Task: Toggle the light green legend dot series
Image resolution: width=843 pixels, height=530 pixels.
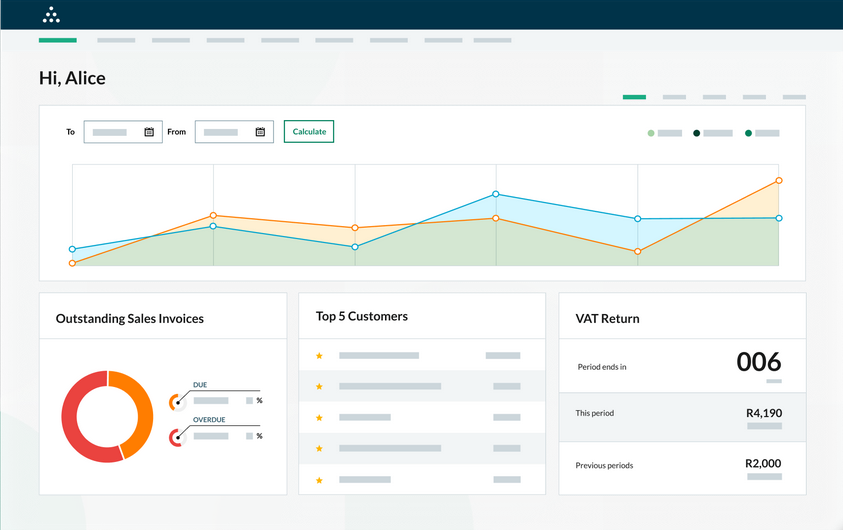Action: click(651, 133)
